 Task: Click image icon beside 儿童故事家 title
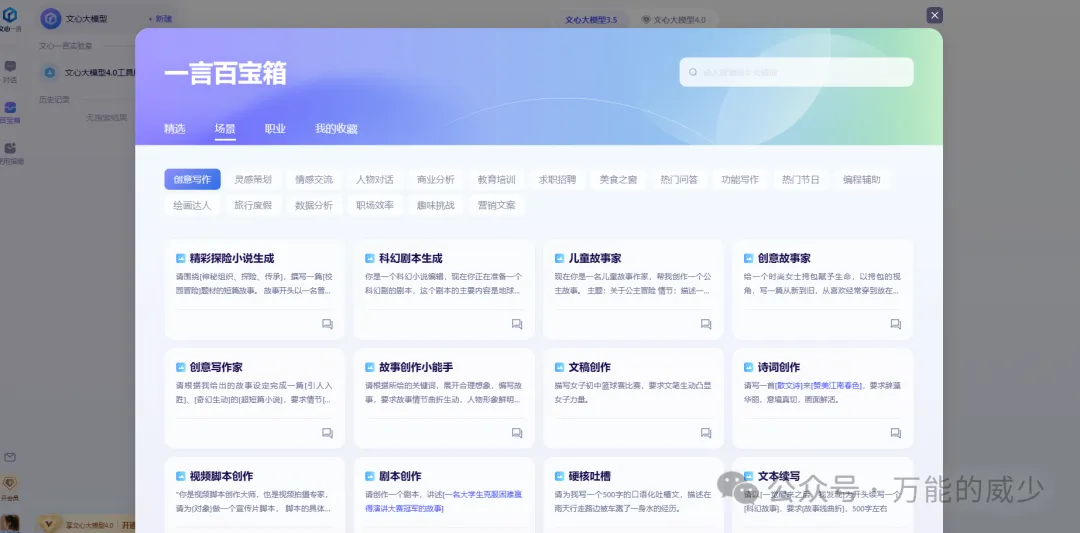pyautogui.click(x=559, y=258)
